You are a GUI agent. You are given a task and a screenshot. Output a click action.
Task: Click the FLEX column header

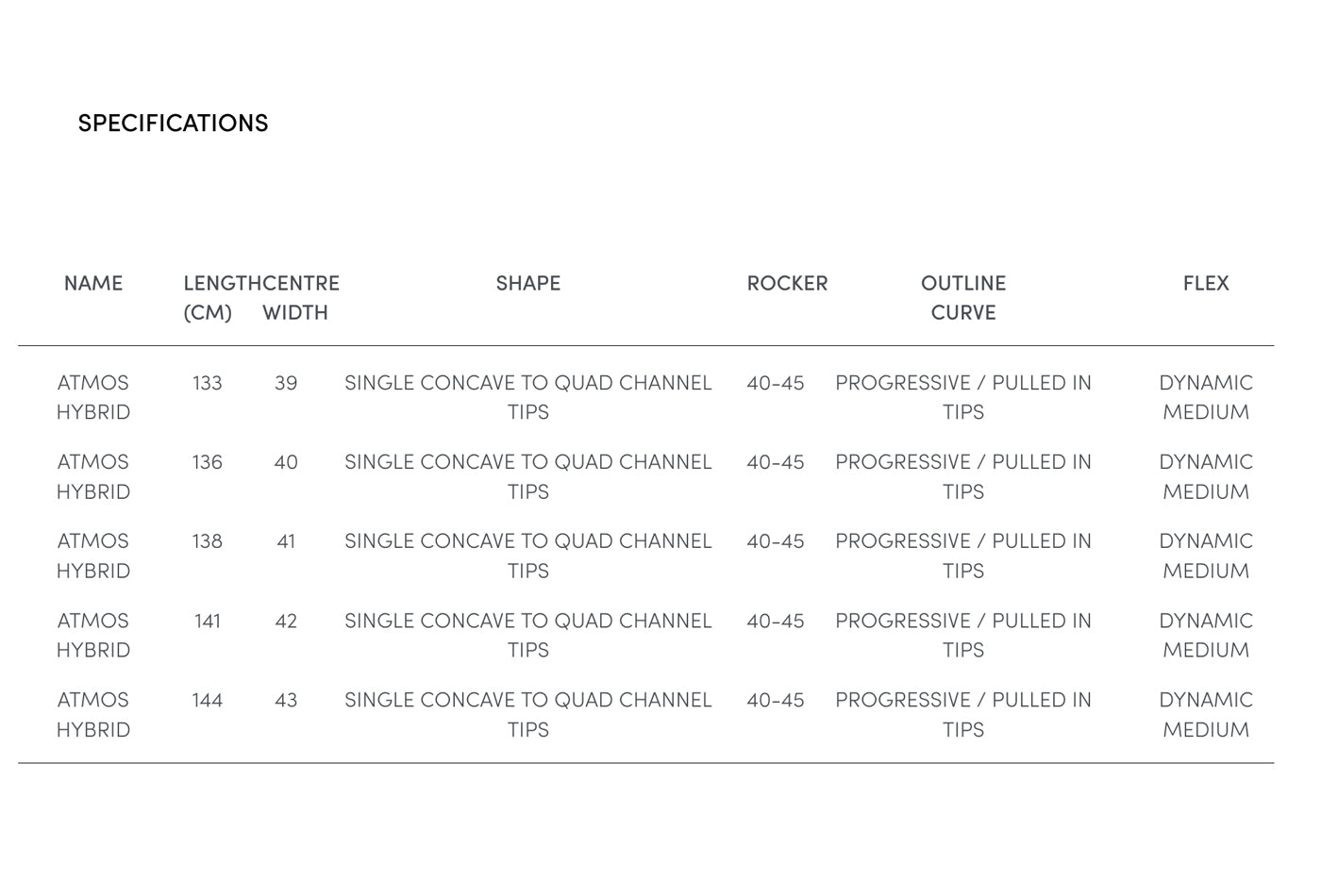coord(1206,283)
